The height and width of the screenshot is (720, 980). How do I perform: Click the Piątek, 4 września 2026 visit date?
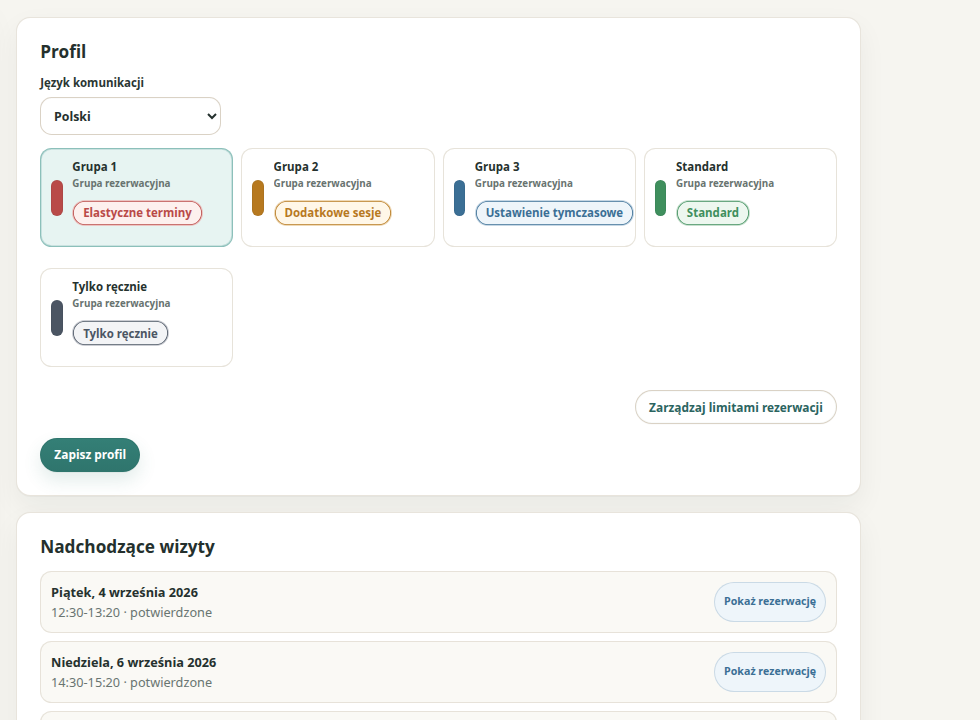(124, 592)
